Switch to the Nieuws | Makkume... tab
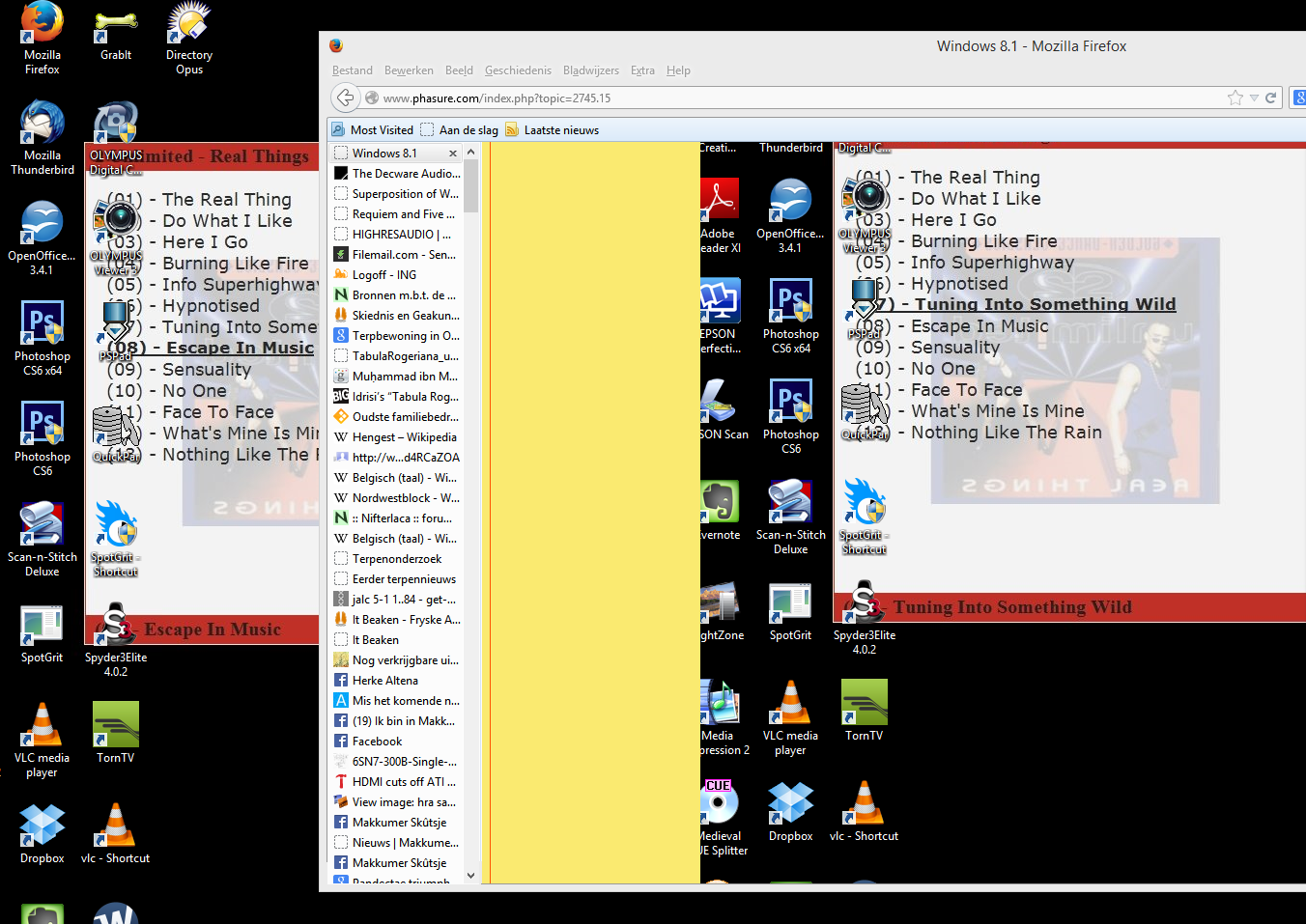Viewport: 1306px width, 924px height. tap(396, 843)
